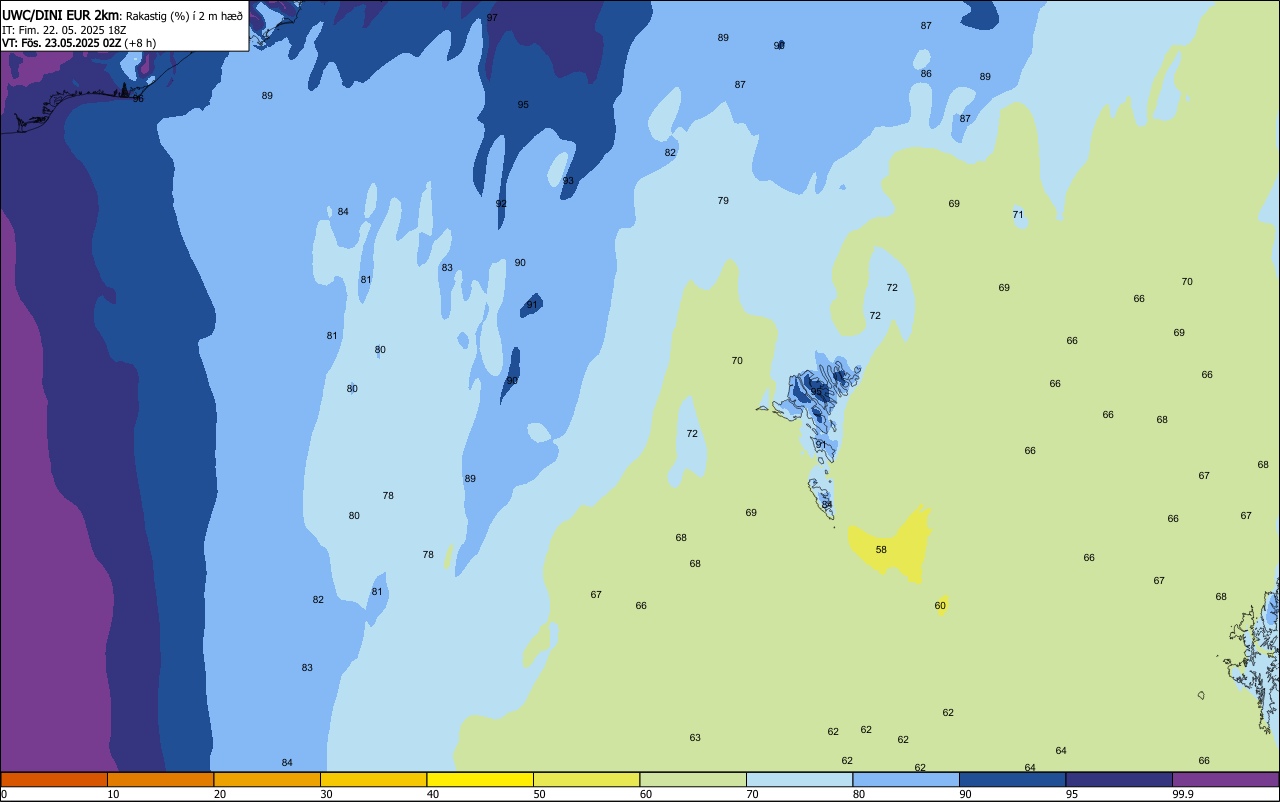Click the 98 humidity value near top
This screenshot has height=802, width=1280.
point(779,46)
